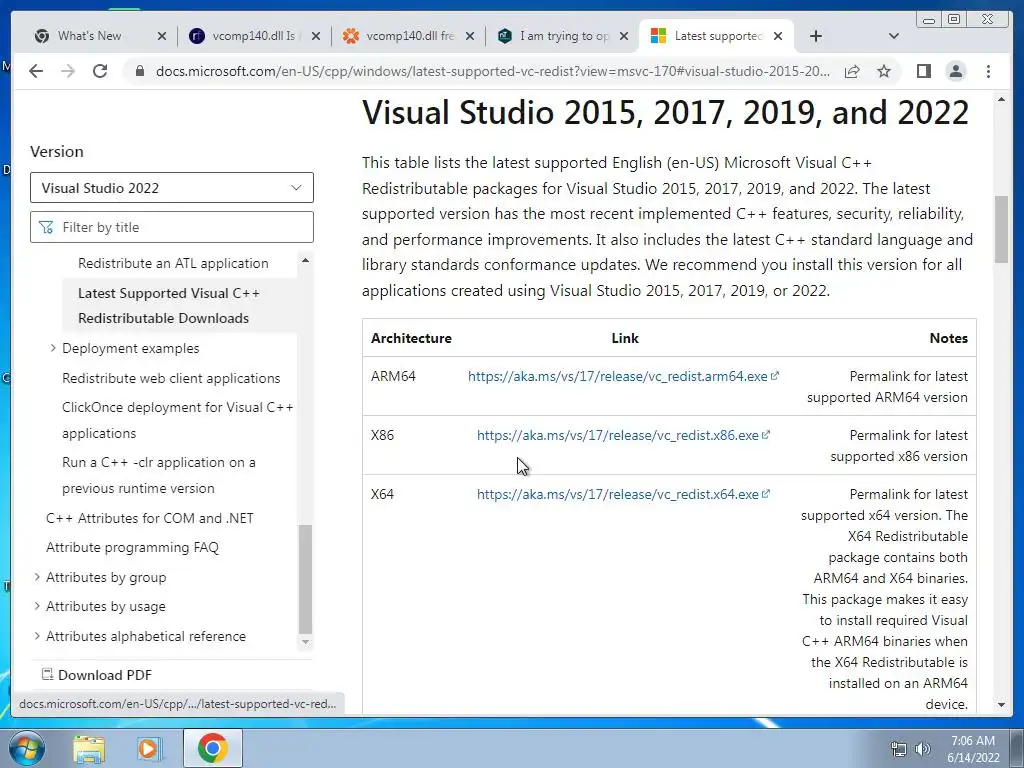This screenshot has height=768, width=1024.
Task: Reload the current page
Action: click(100, 71)
